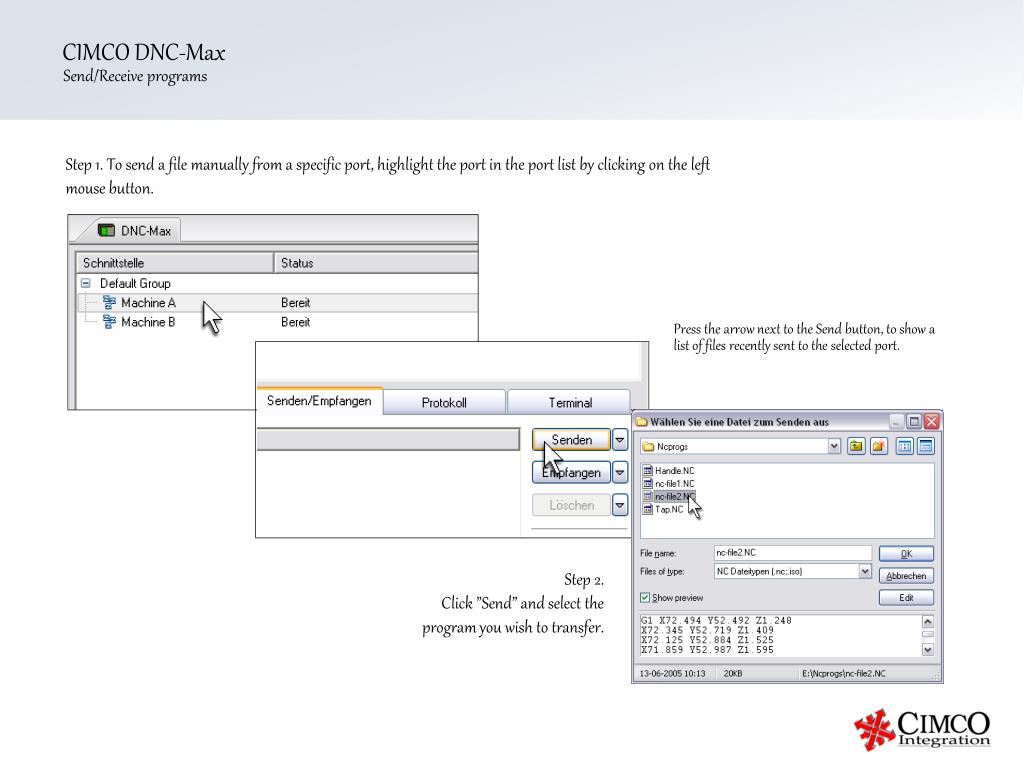Click the Machine B port icon
Screen dimensions: 1024x768
[109, 322]
